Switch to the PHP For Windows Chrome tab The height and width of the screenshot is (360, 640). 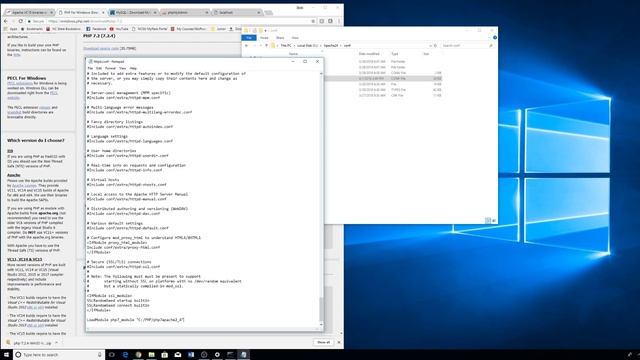click(x=81, y=13)
